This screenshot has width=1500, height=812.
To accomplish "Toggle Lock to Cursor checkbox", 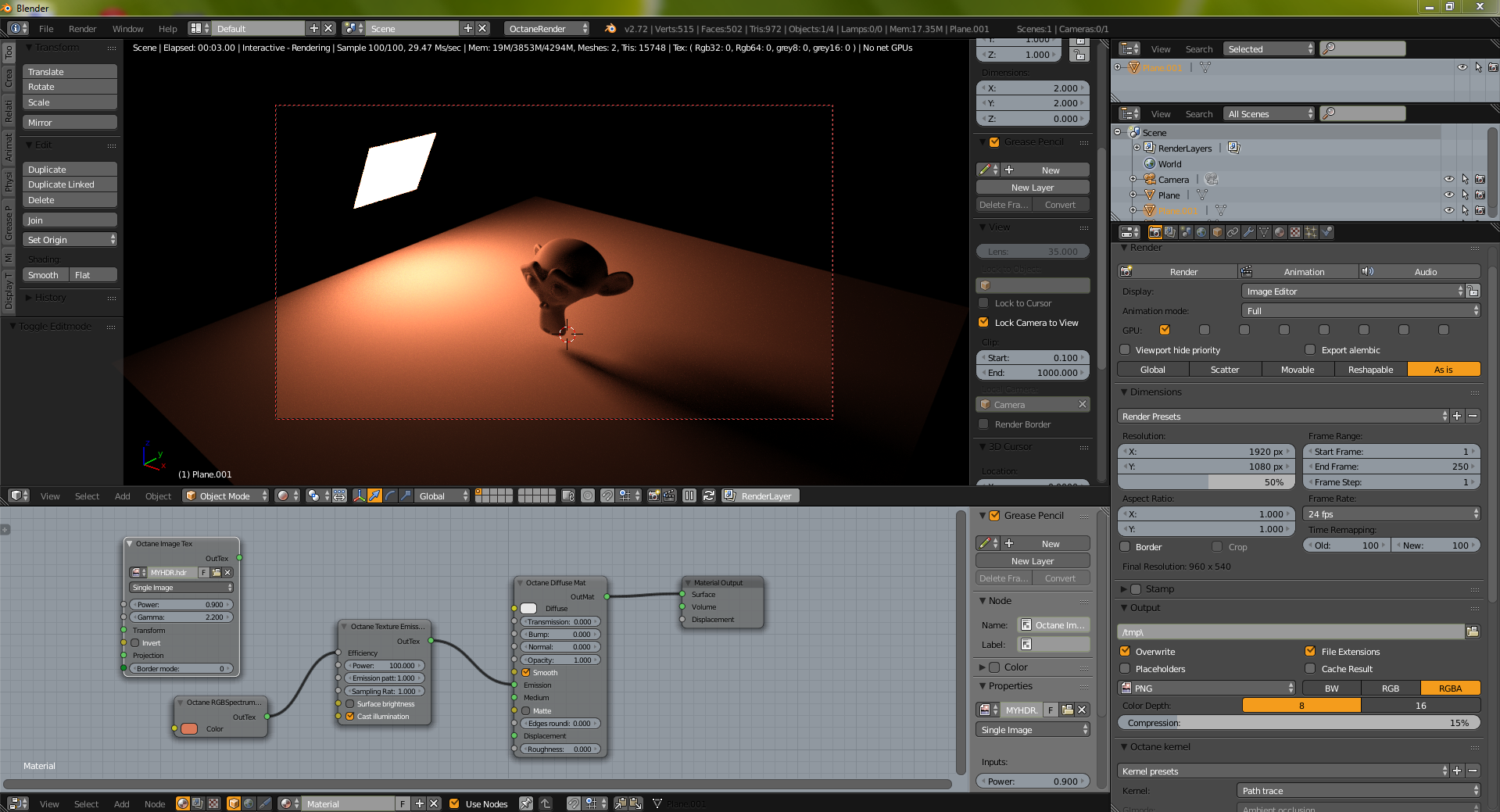I will (x=983, y=303).
